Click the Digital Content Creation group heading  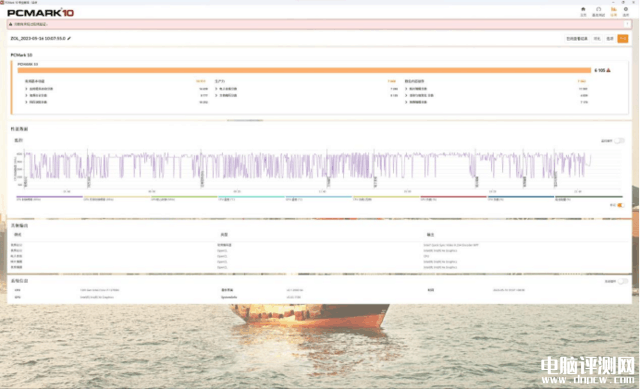414,81
